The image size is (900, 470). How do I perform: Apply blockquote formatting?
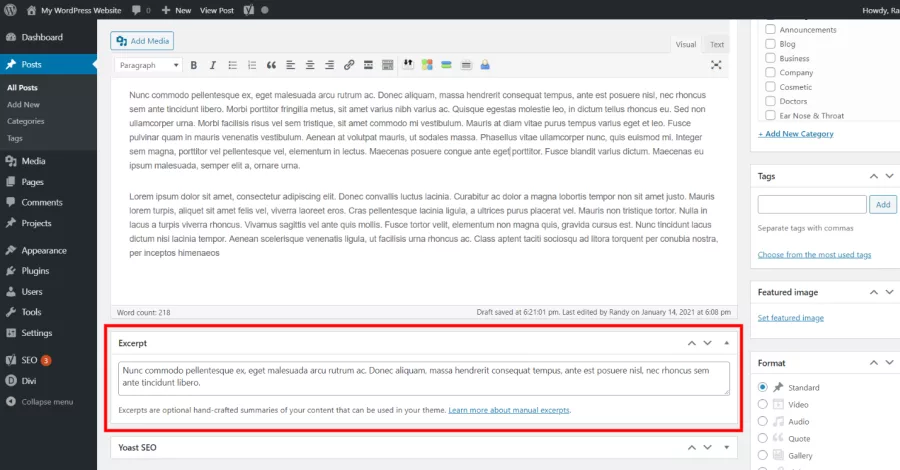pyautogui.click(x=271, y=65)
